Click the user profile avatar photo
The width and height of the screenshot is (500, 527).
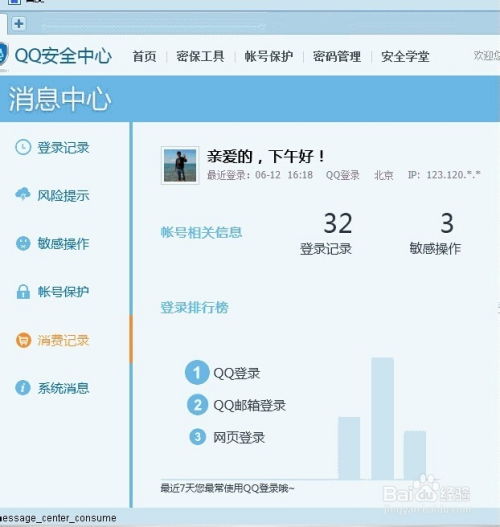tap(180, 165)
